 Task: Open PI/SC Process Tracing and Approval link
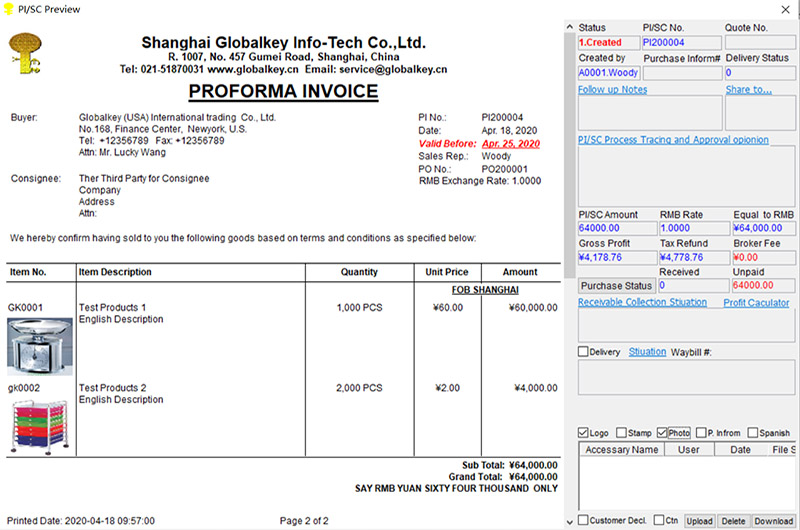(x=673, y=140)
